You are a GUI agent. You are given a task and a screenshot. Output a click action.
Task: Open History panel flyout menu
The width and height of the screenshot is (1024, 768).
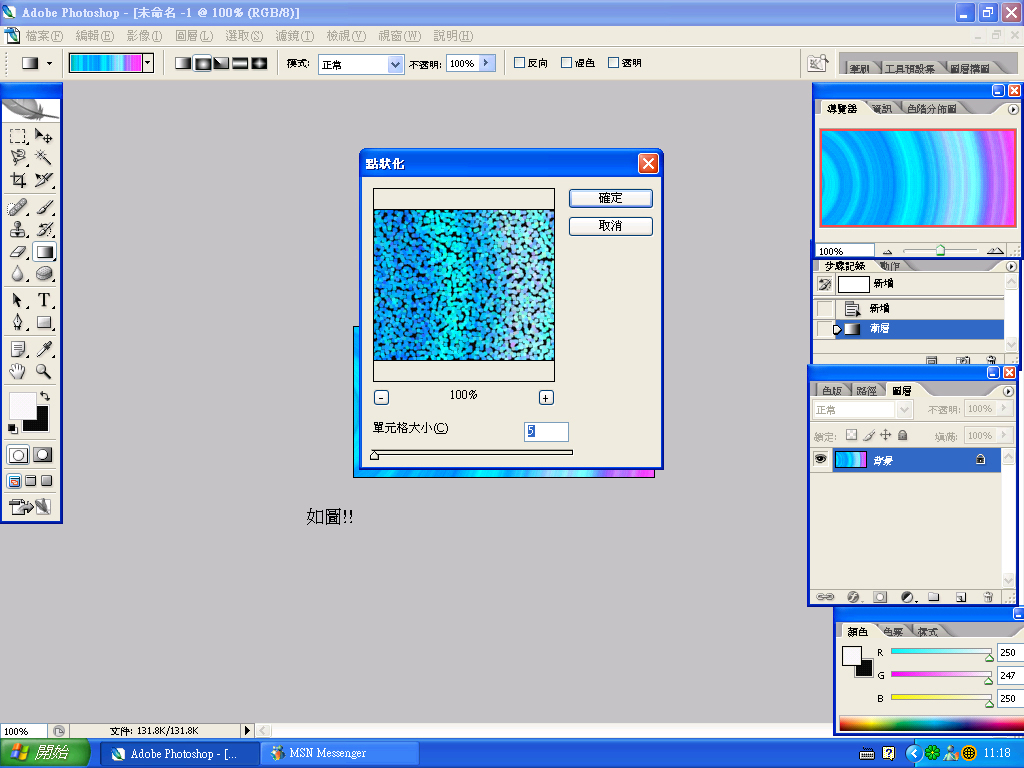tap(1011, 266)
